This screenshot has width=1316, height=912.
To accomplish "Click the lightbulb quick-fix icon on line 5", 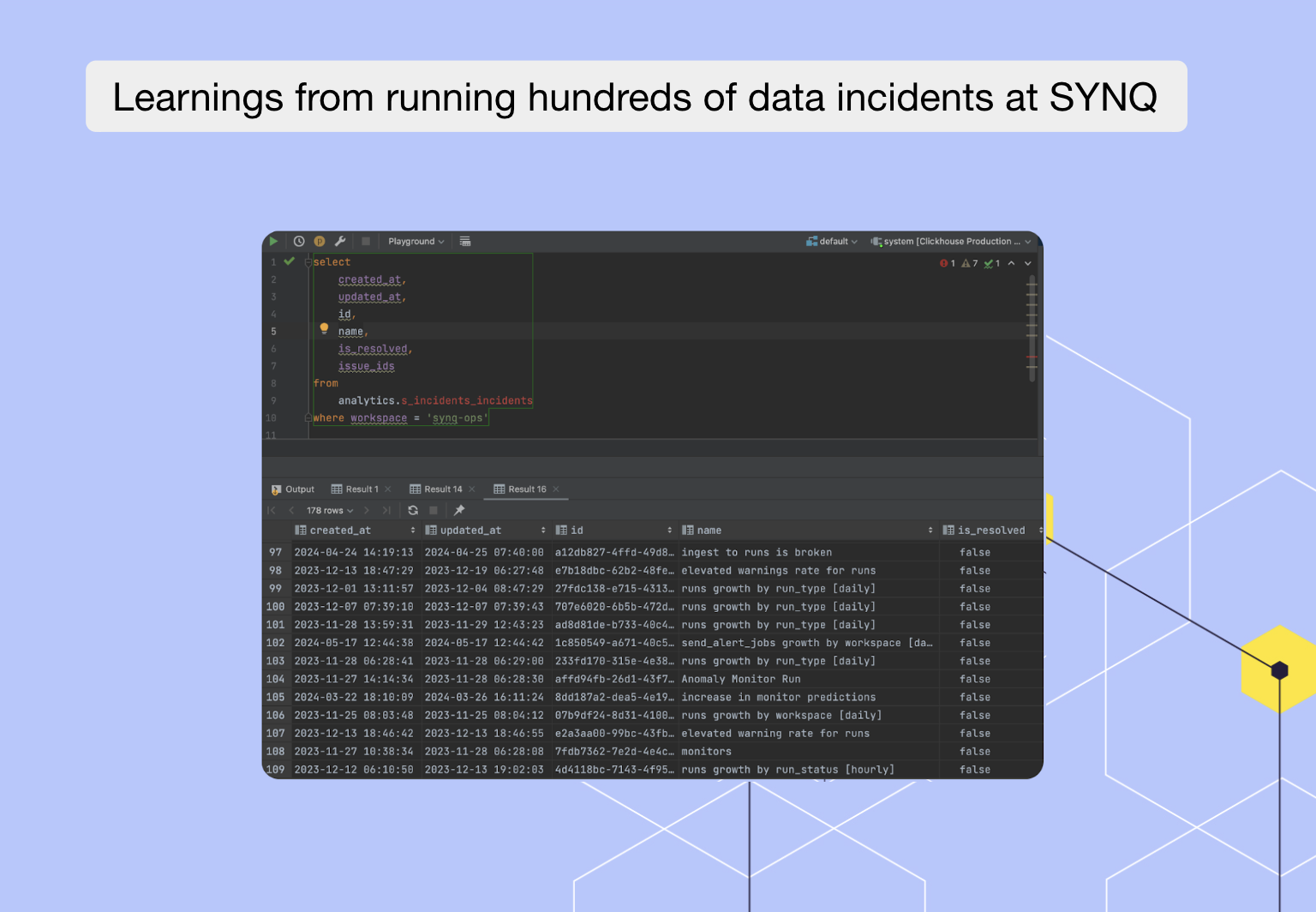I will coord(324,328).
